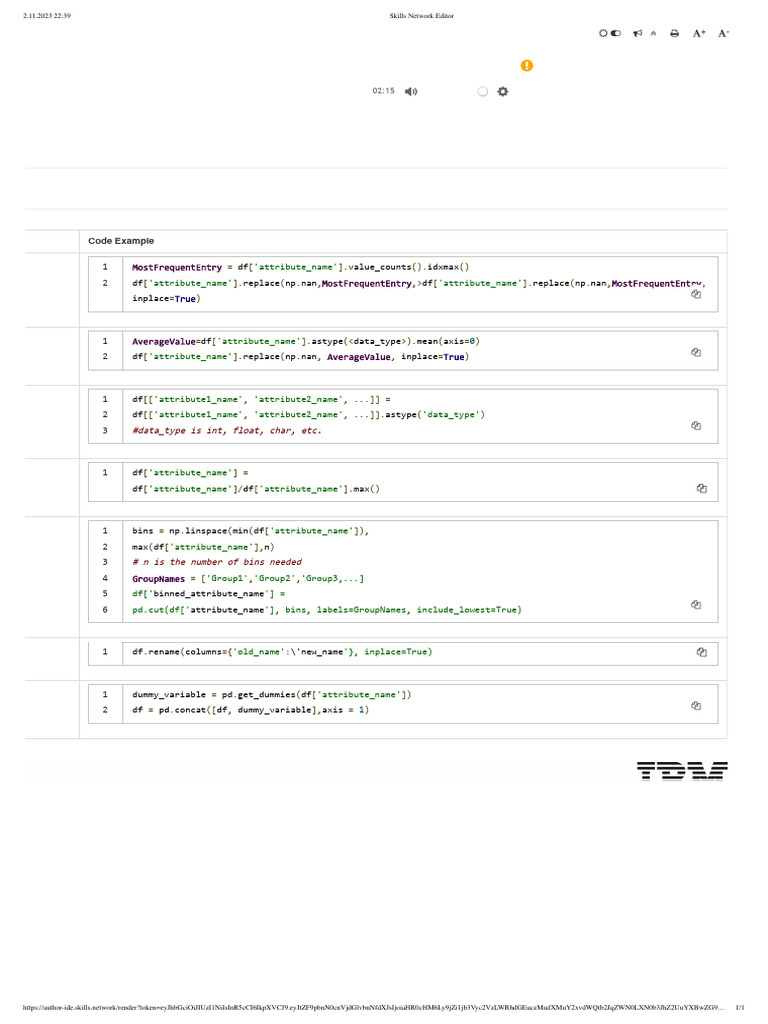
Task: Copy the normalization max() code block
Action: pos(702,488)
